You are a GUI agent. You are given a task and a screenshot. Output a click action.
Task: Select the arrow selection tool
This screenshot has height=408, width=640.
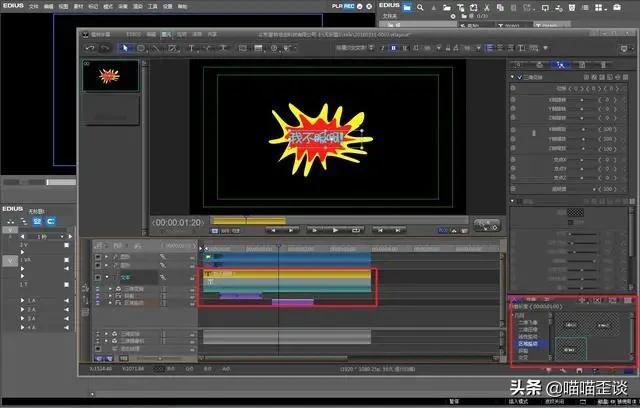[x=125, y=48]
